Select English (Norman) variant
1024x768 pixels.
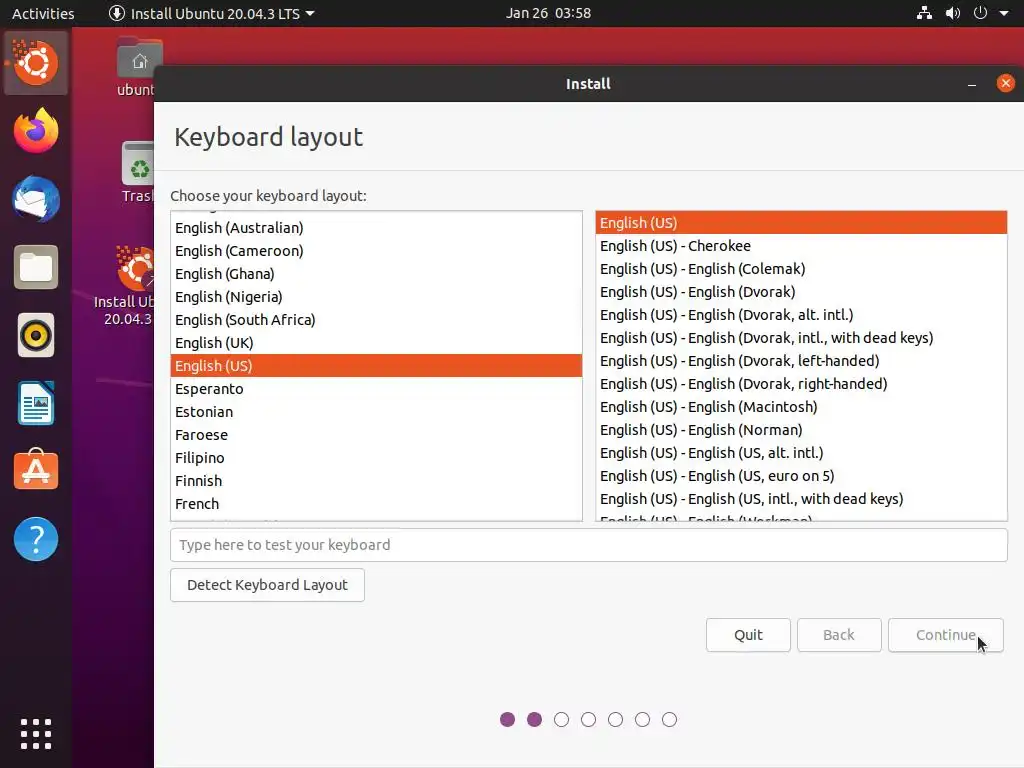801,430
